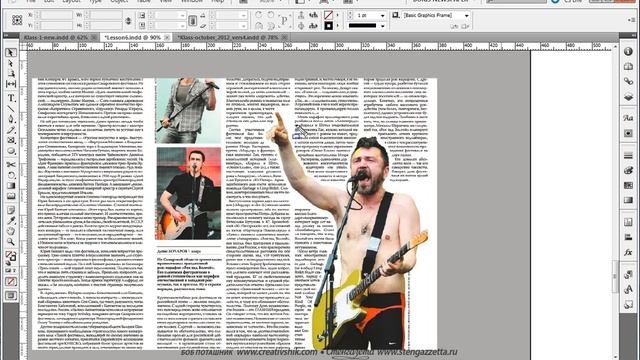Set the transform reference point grid
The height and width of the screenshot is (360, 640).
point(17,20)
